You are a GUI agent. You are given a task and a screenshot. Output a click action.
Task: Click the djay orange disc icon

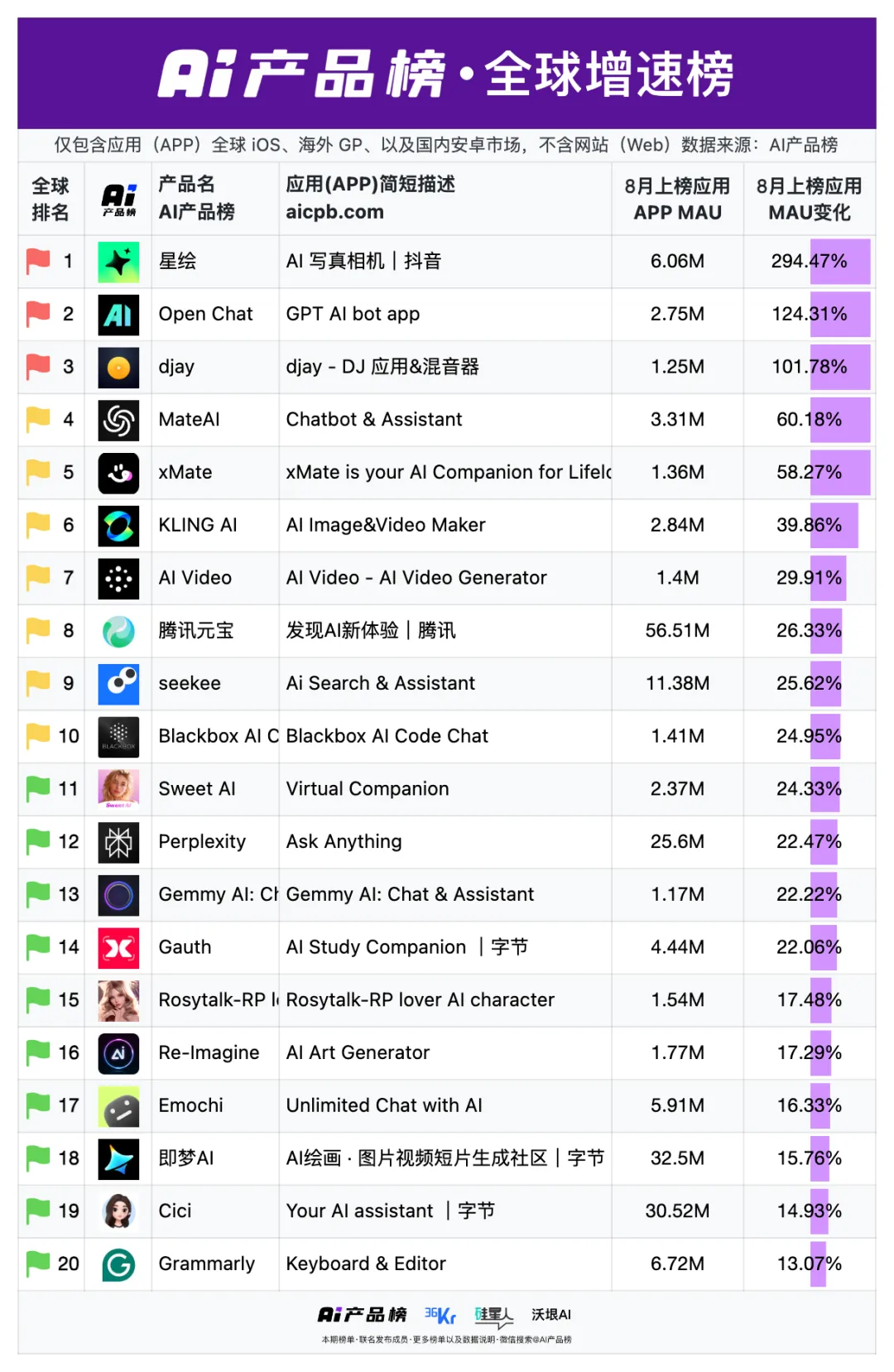point(118,368)
